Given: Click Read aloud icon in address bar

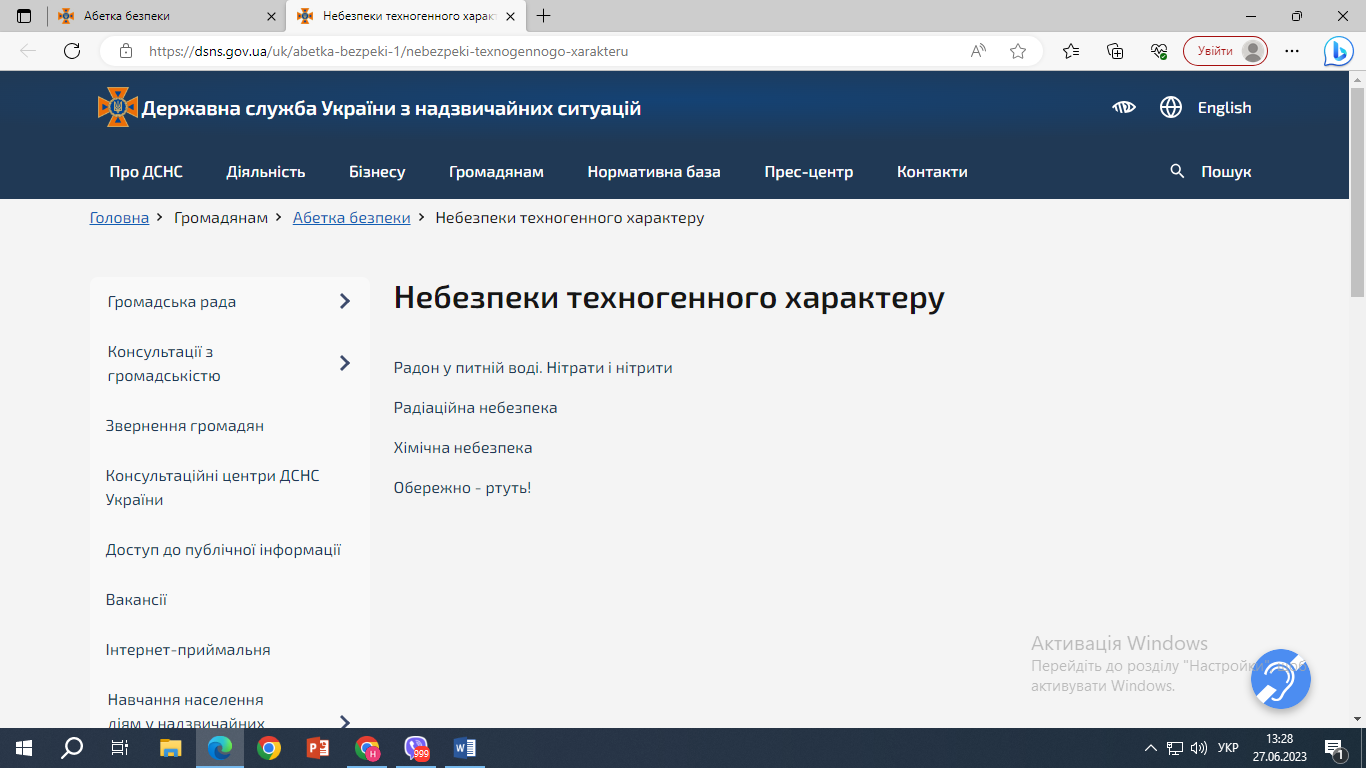Looking at the screenshot, I should [978, 51].
